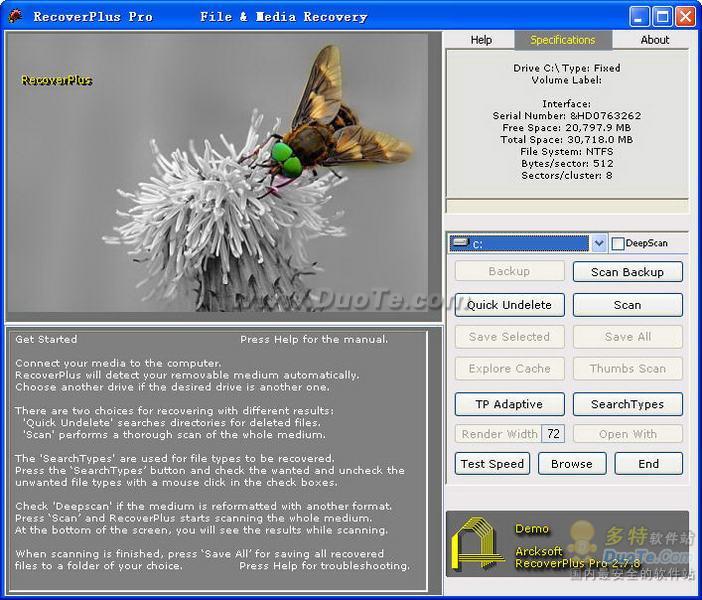Open the Help tab
Image resolution: width=702 pixels, height=600 pixels.
point(481,40)
